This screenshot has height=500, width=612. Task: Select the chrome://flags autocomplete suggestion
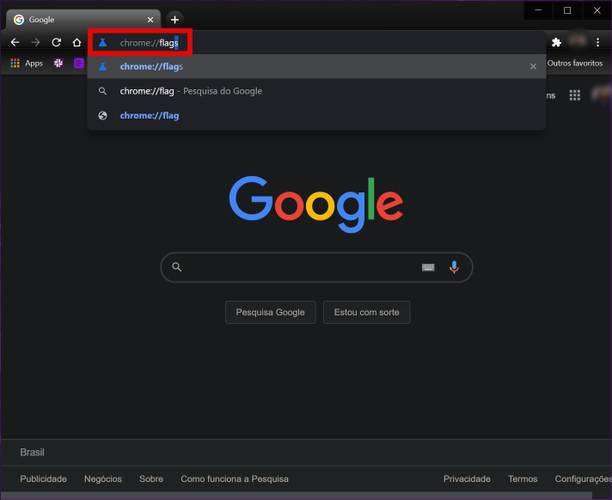point(317,67)
